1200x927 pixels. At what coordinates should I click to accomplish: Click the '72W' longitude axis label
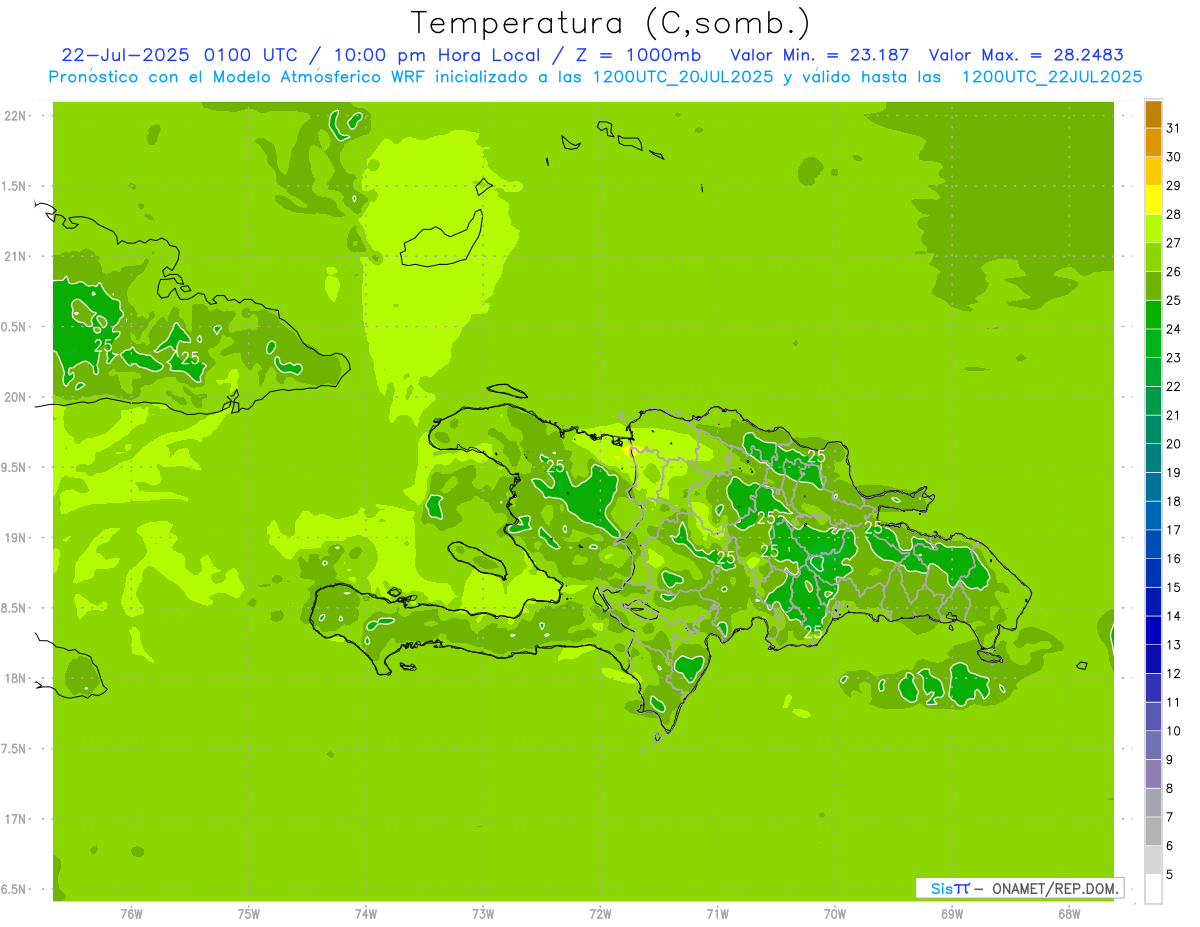(600, 914)
